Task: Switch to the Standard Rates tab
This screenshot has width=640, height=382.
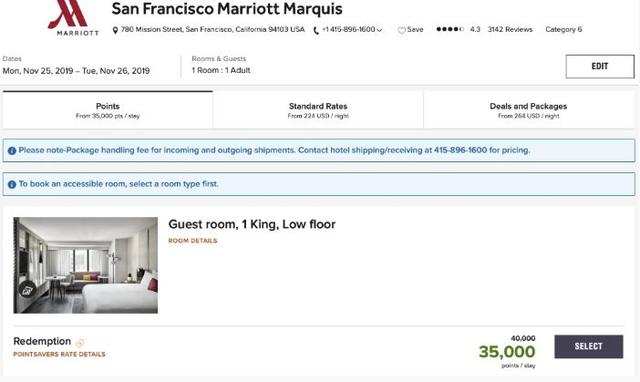Action: 318,110
